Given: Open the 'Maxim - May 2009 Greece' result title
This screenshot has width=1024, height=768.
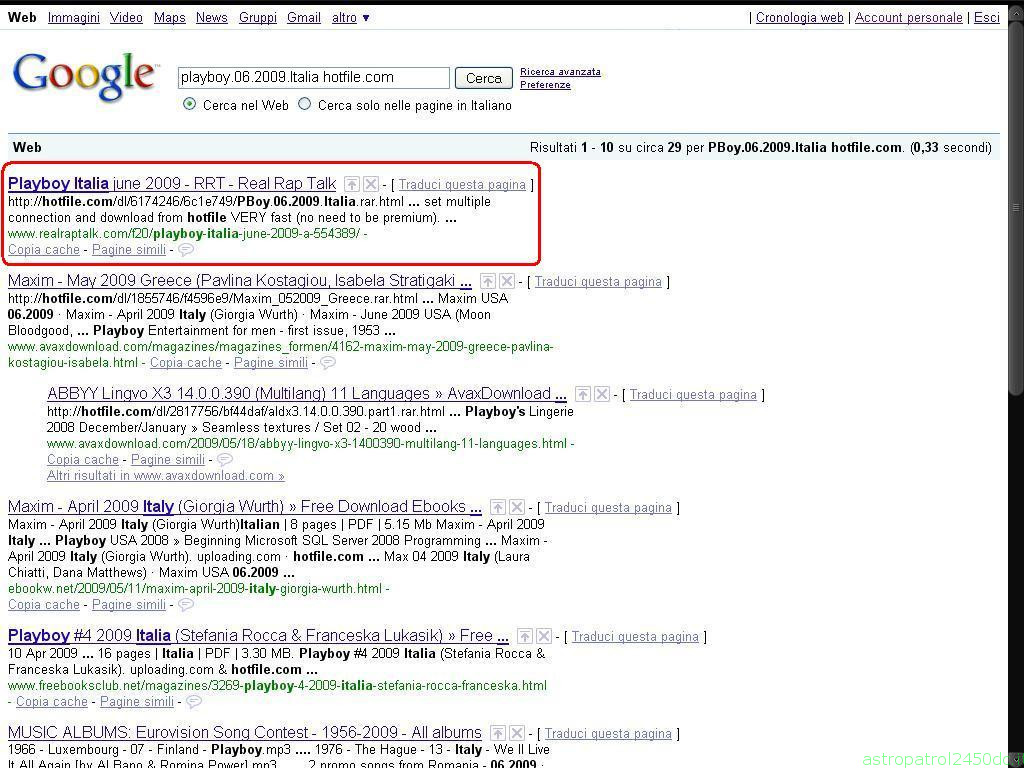Looking at the screenshot, I should tap(240, 281).
